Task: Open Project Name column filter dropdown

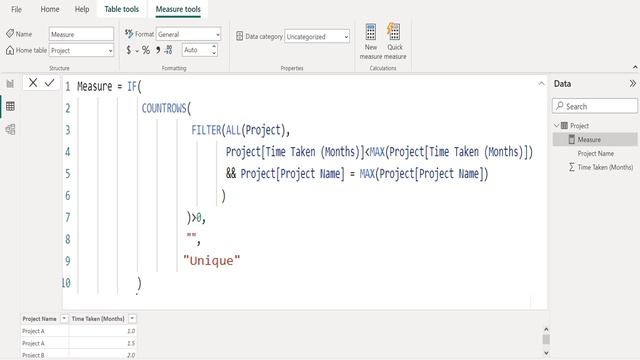Action: [64, 318]
